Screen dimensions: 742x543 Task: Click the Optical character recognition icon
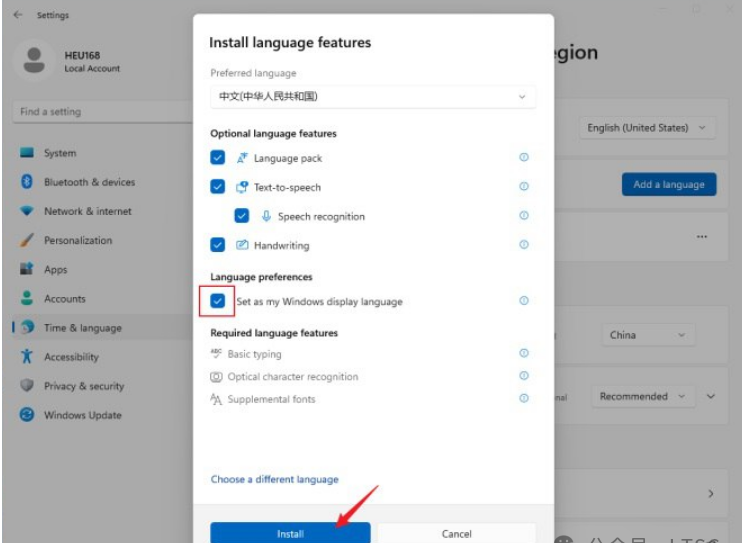(x=216, y=377)
